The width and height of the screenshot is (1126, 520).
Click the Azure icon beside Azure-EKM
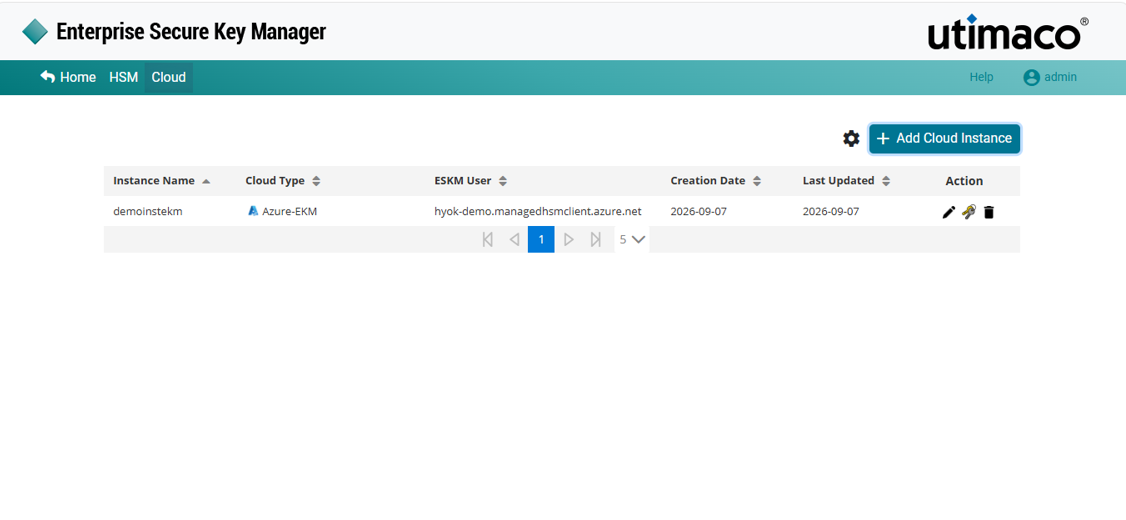click(x=253, y=211)
